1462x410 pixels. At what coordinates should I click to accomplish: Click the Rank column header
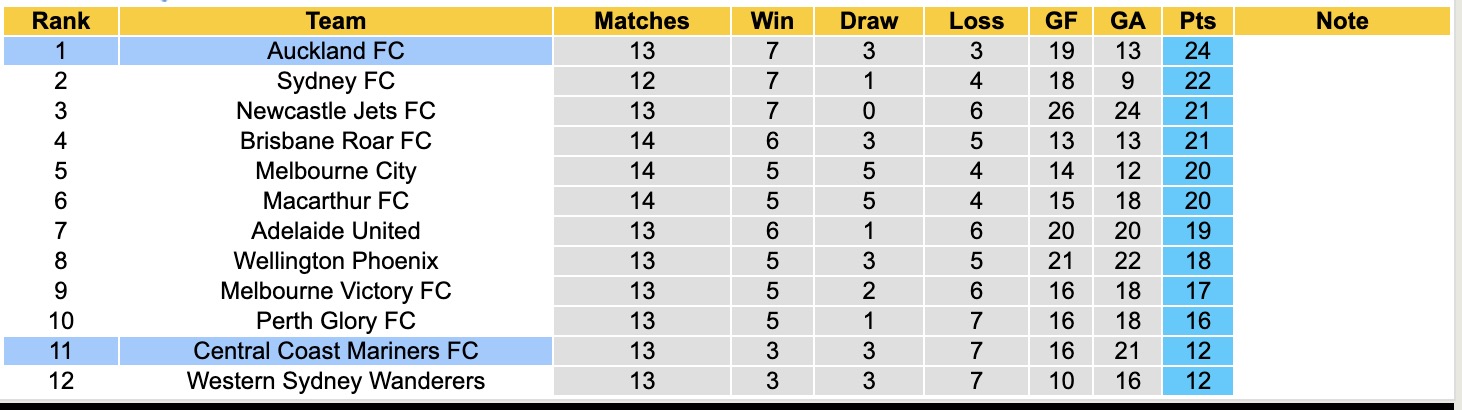point(59,21)
